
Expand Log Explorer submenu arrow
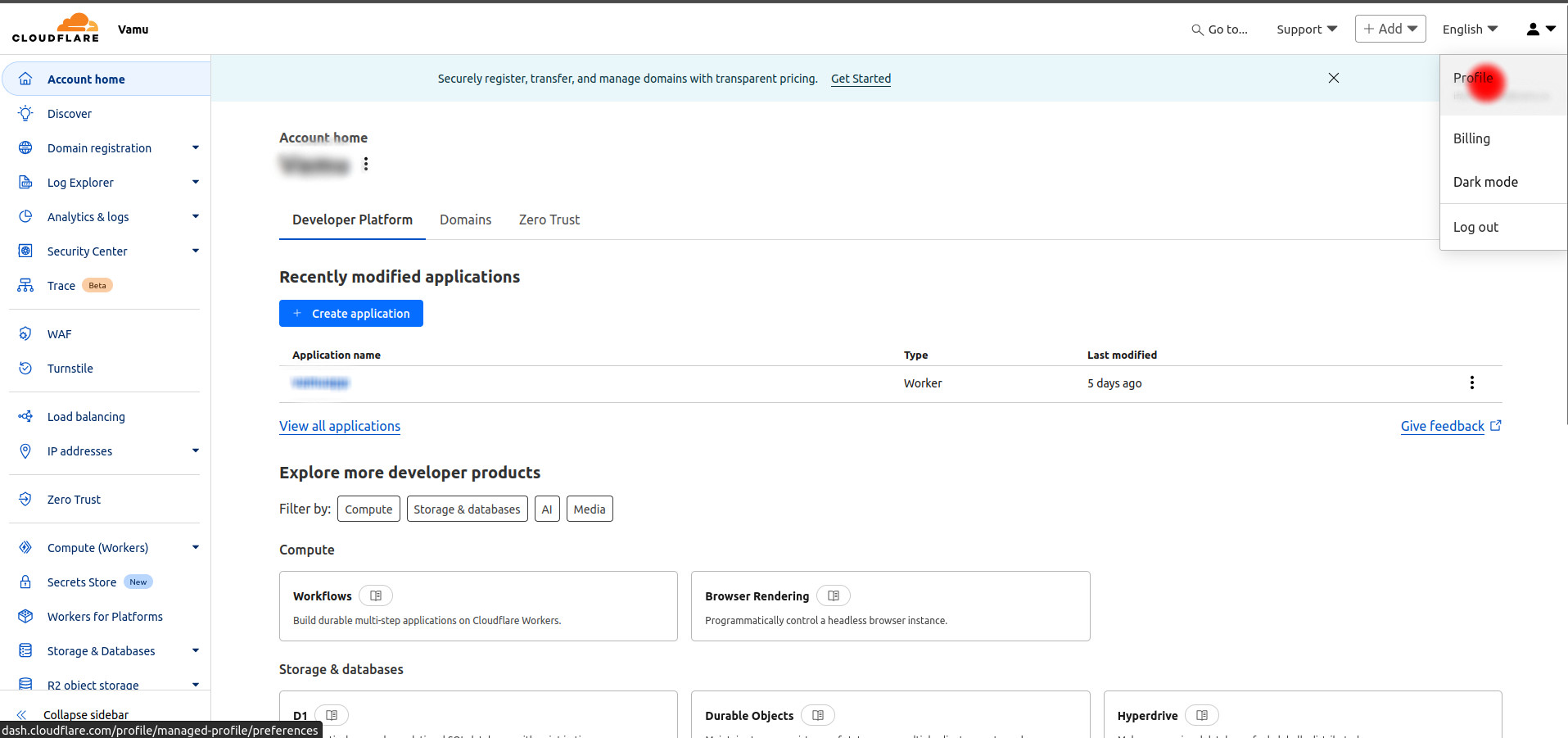pos(196,182)
